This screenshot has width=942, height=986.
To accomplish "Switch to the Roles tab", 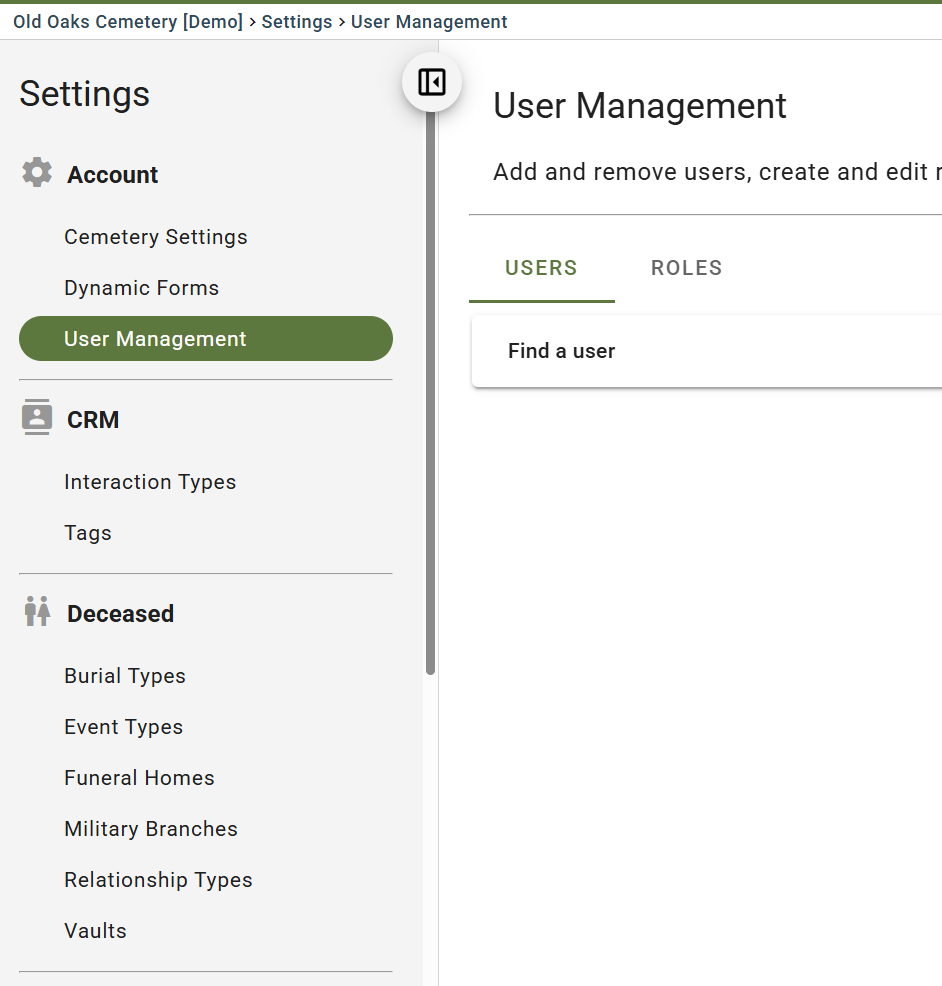I will click(686, 268).
